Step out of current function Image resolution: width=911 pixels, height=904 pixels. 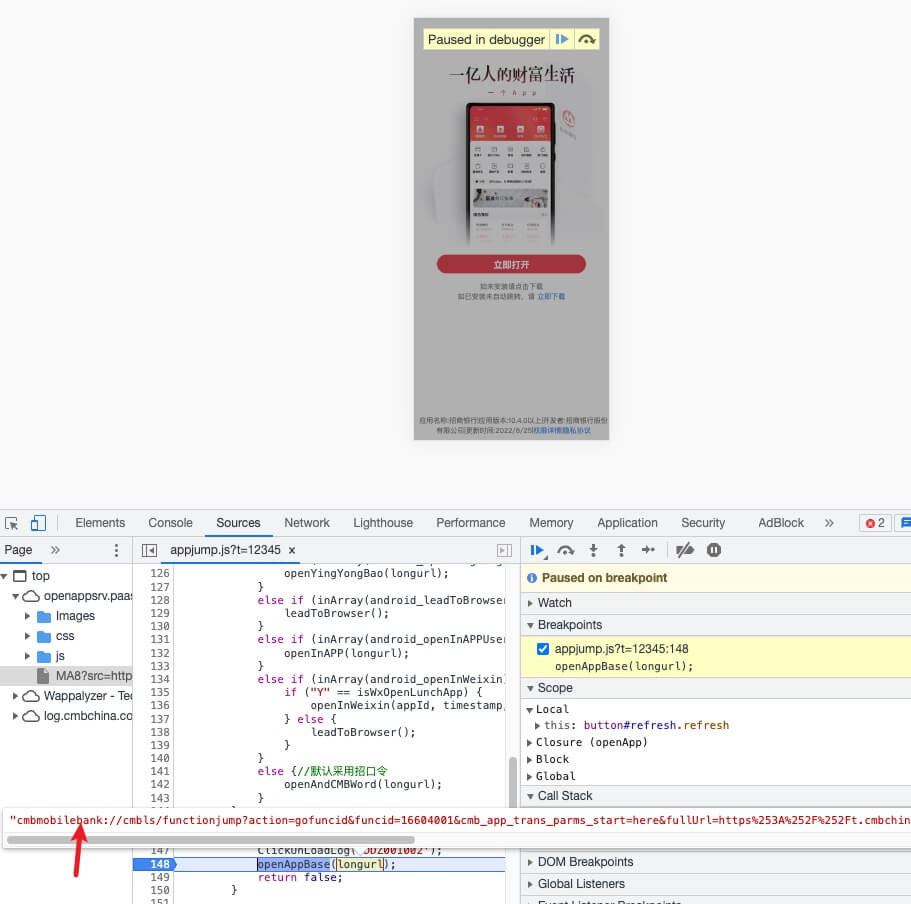tap(621, 550)
